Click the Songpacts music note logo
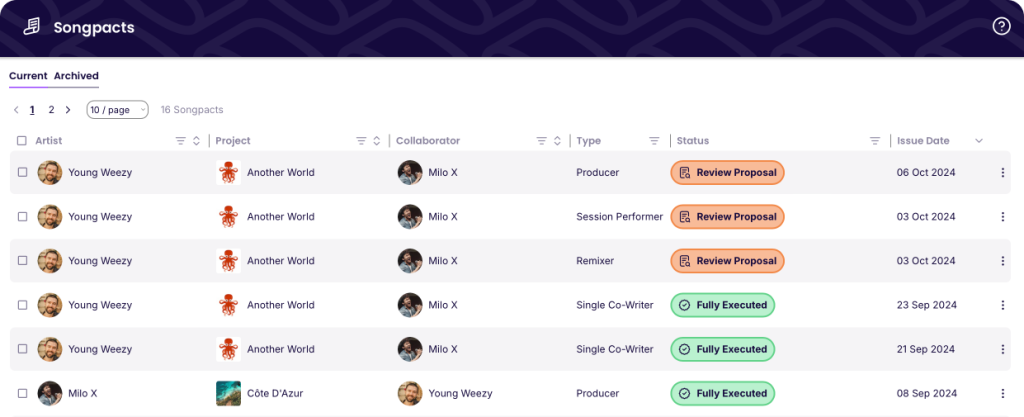Image resolution: width=1024 pixels, height=417 pixels. click(32, 27)
